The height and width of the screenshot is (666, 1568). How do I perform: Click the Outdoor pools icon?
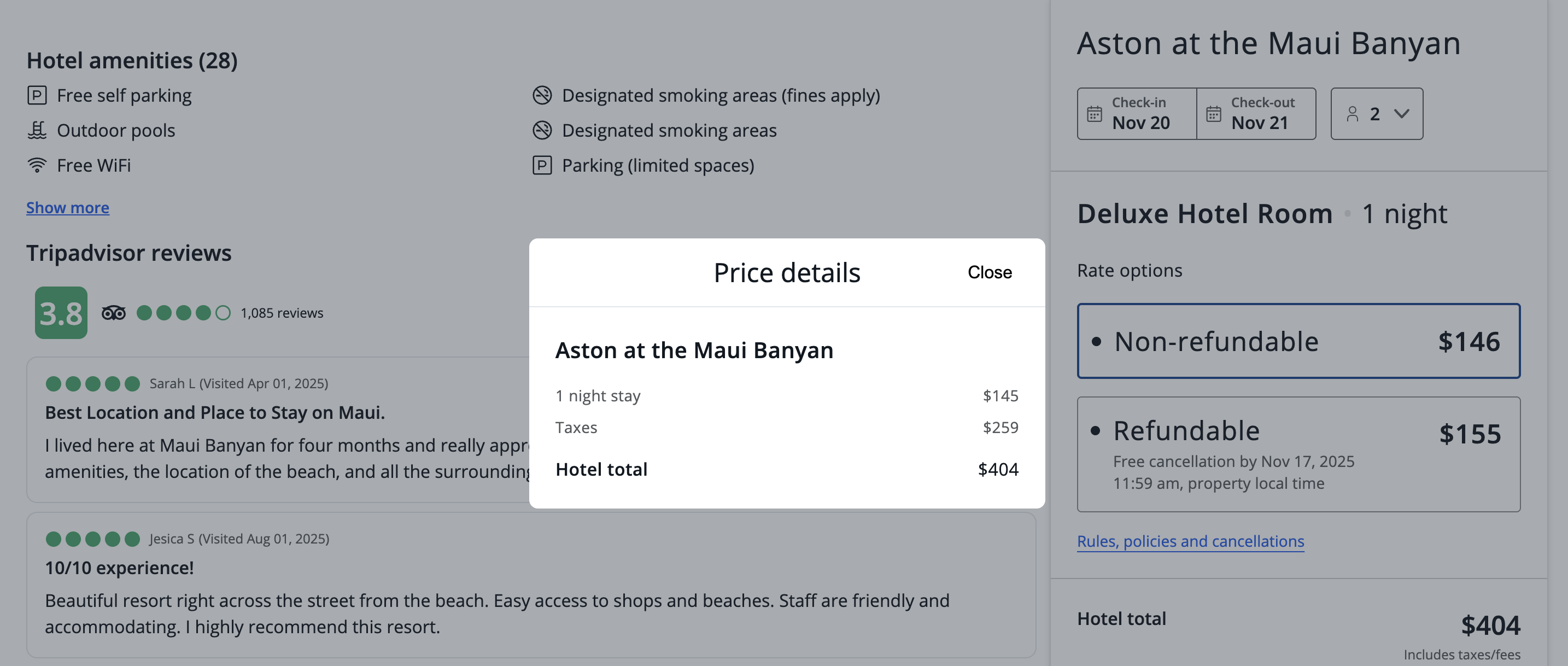tap(37, 130)
